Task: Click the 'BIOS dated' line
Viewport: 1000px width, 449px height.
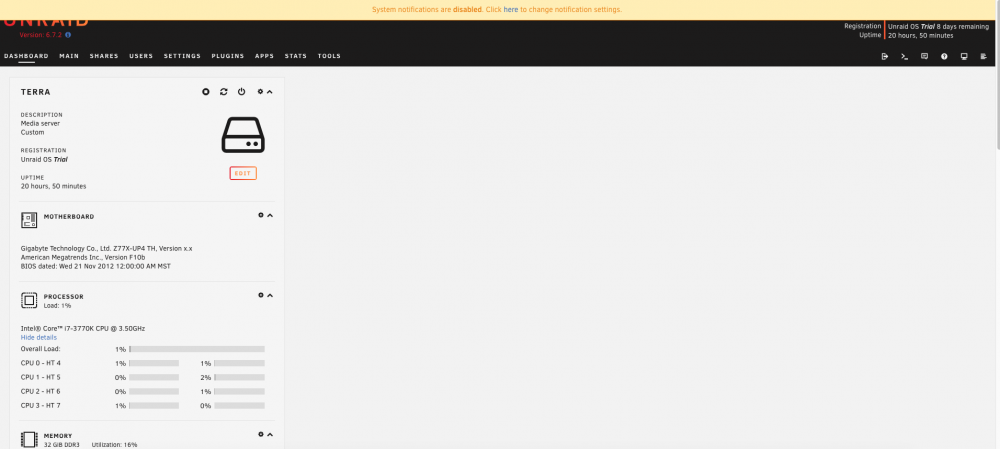Action: point(96,266)
